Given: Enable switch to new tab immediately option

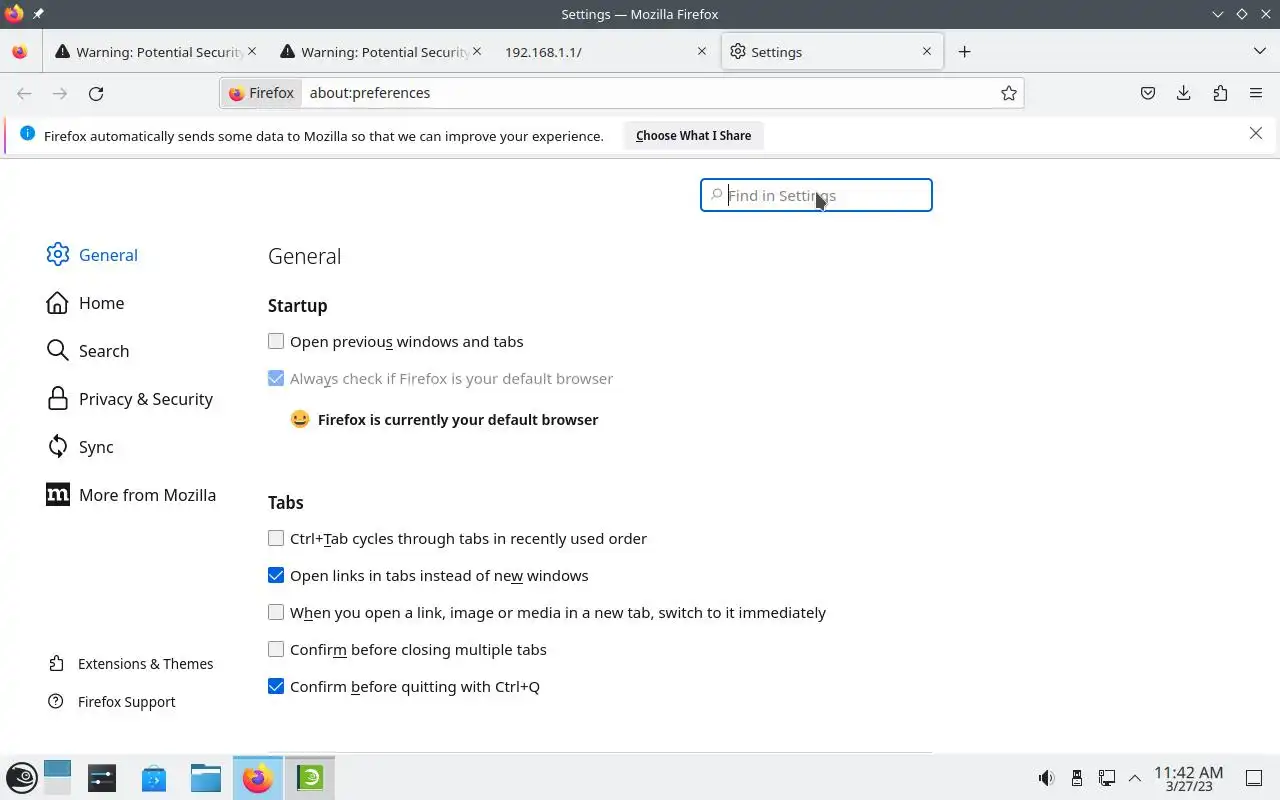Looking at the screenshot, I should click(276, 612).
